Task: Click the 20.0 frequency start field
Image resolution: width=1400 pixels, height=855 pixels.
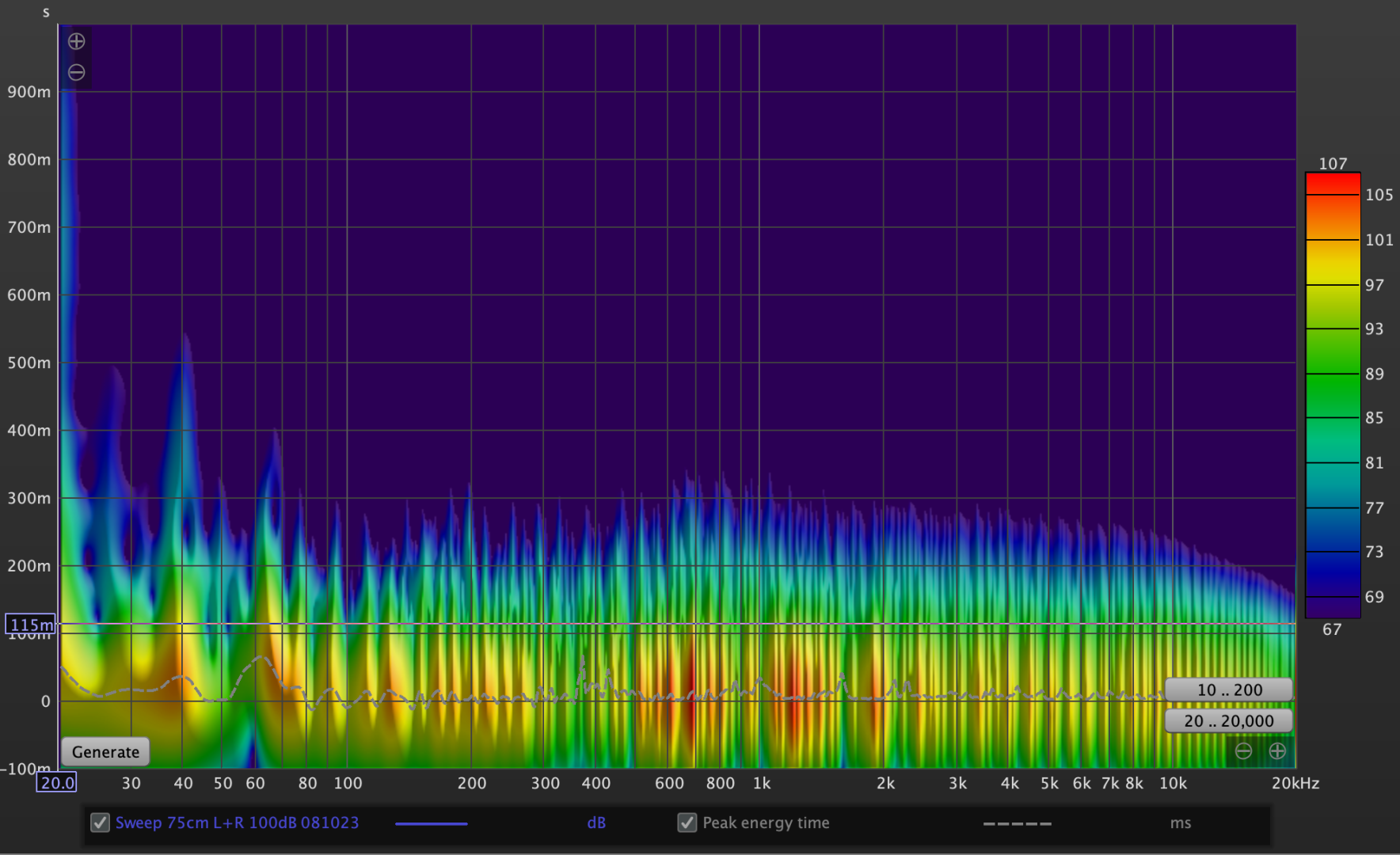Action: (57, 783)
